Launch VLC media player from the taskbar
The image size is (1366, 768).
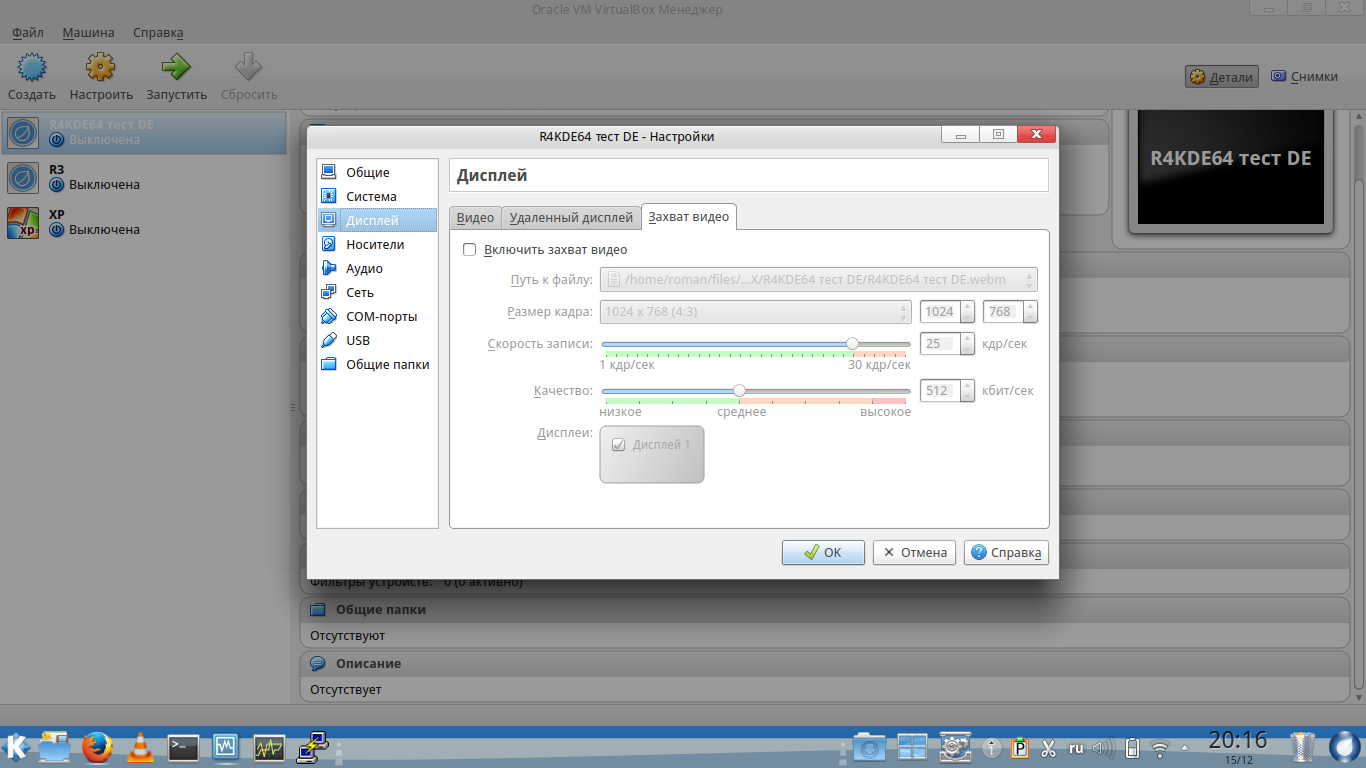click(142, 746)
